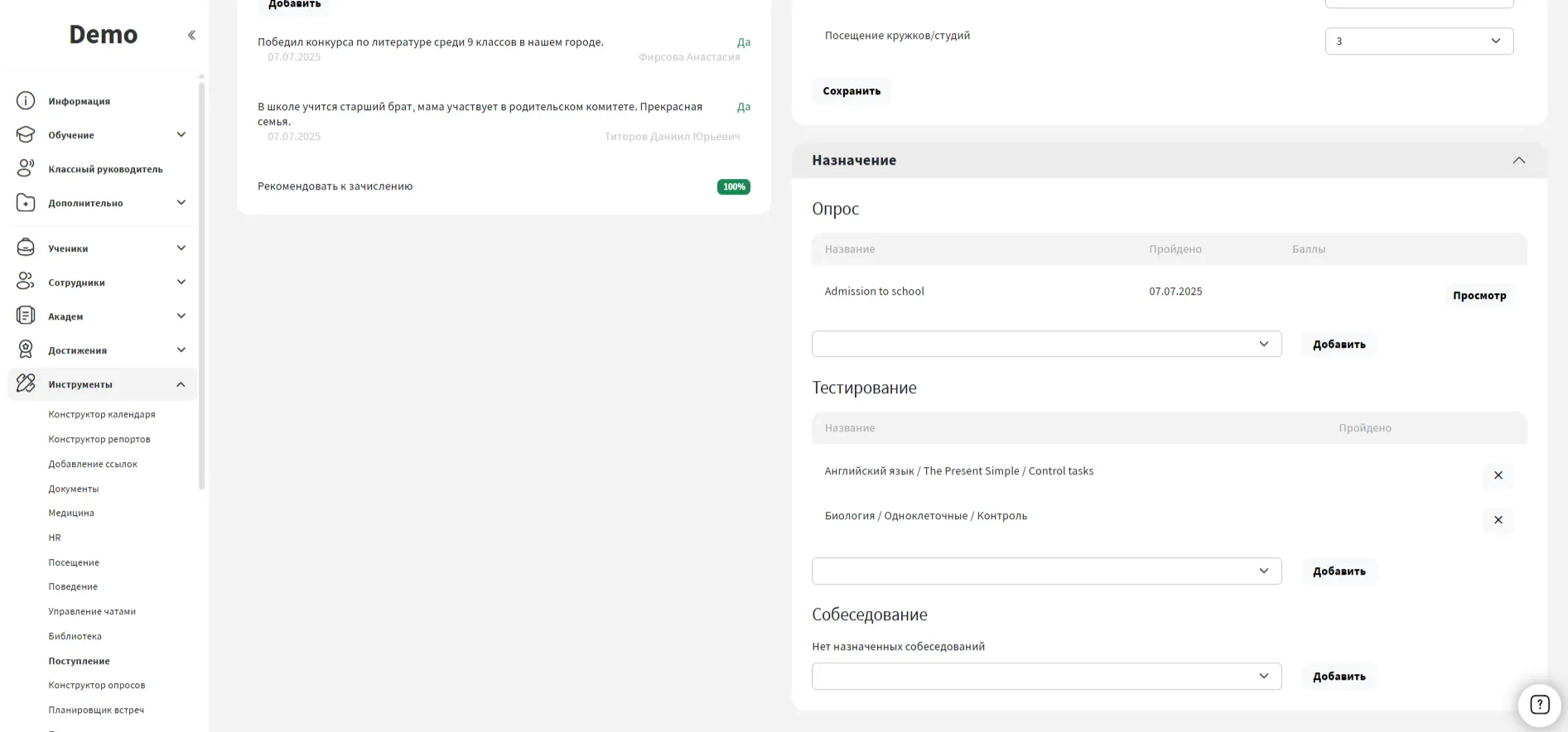Click the Ученики backpack icon
Viewport: 1568px width, 732px height.
pyautogui.click(x=26, y=248)
